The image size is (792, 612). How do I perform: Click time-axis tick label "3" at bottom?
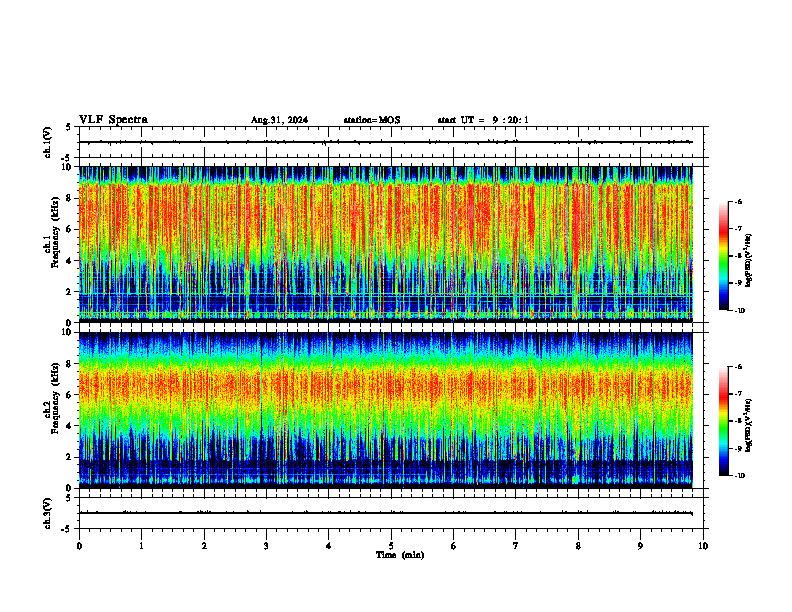pos(266,546)
